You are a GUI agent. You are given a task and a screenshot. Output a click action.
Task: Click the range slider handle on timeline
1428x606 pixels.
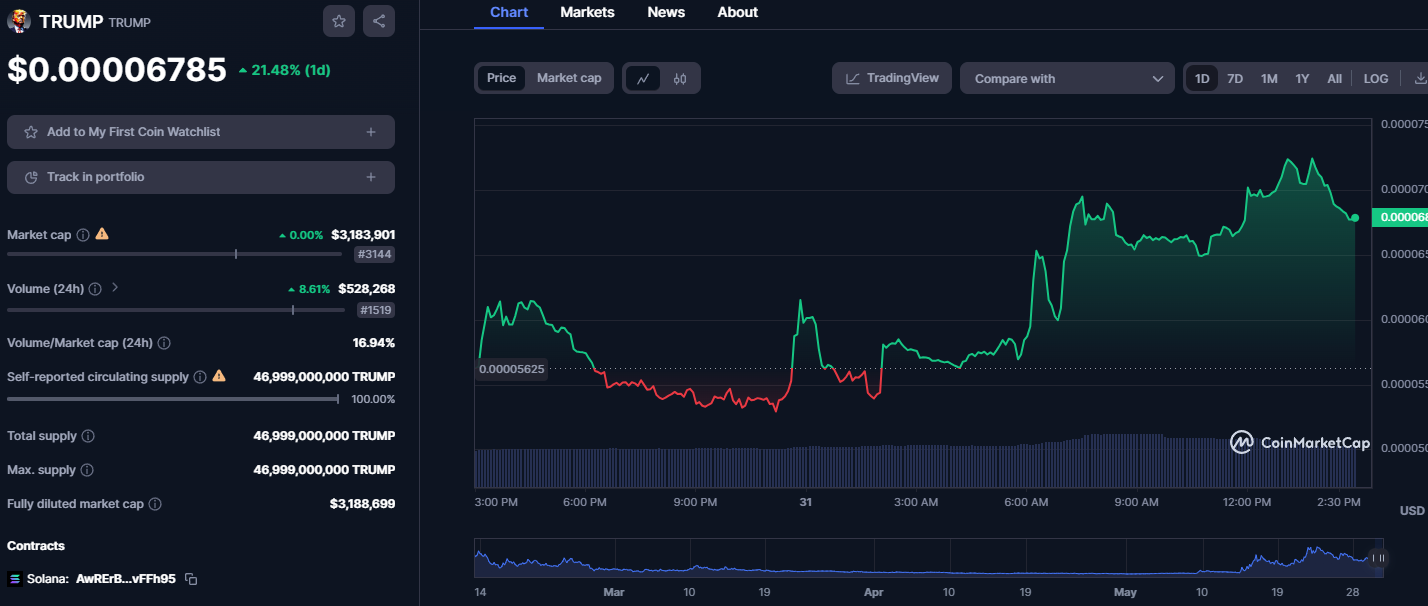point(1378,558)
